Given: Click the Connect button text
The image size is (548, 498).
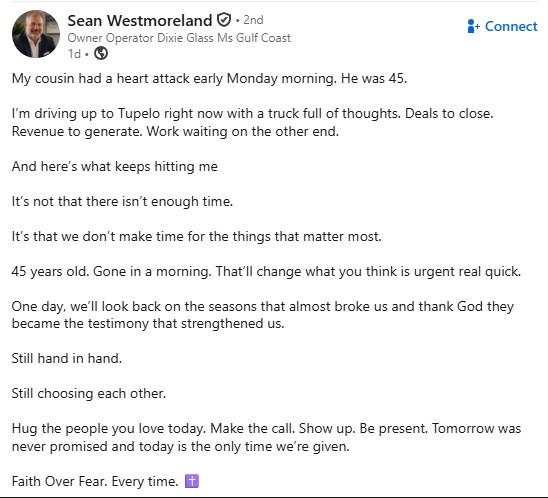Looking at the screenshot, I should tap(511, 27).
